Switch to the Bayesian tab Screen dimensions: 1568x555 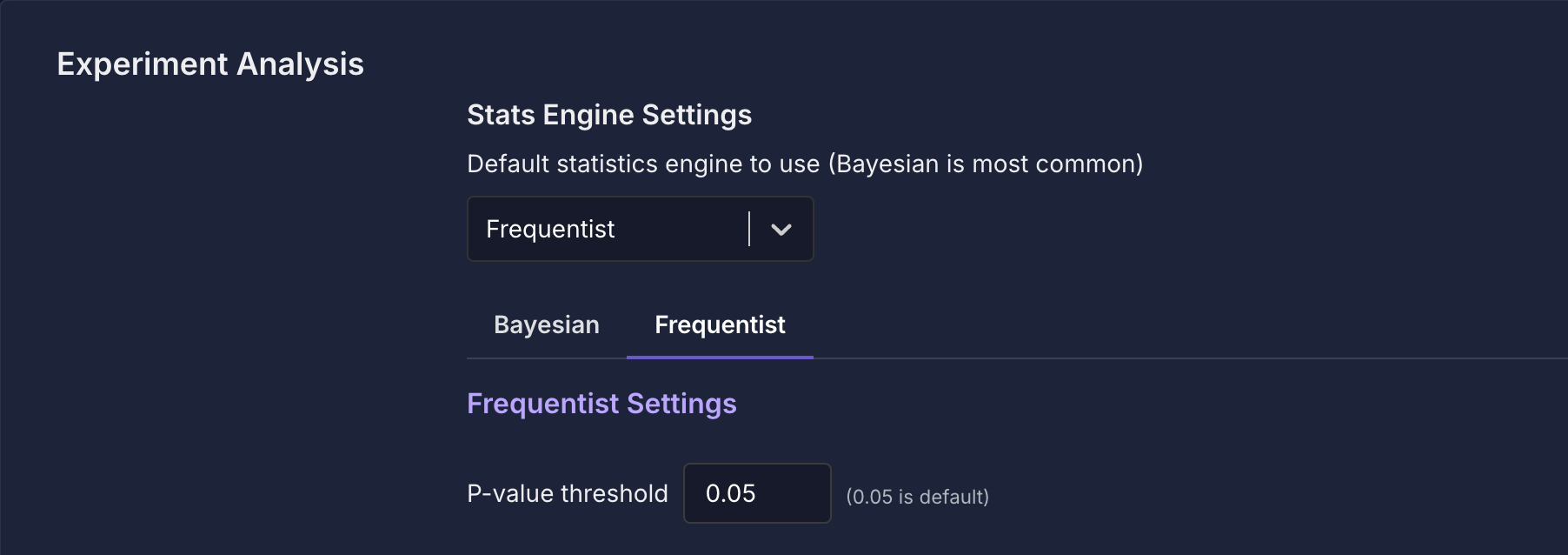[x=546, y=324]
